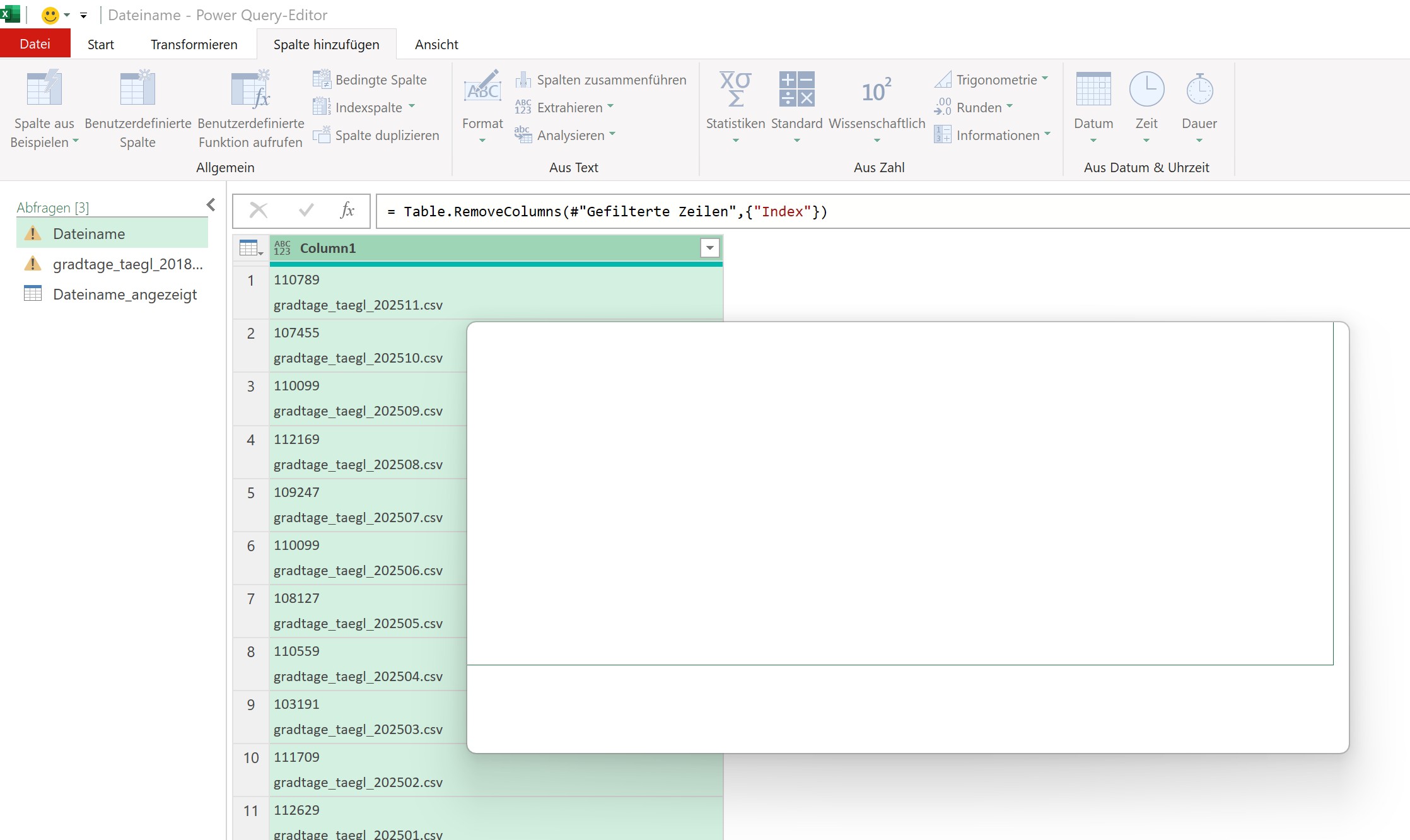This screenshot has height=840, width=1410.
Task: Open the Benutzerdefinierte Spalte dialog
Action: click(137, 88)
